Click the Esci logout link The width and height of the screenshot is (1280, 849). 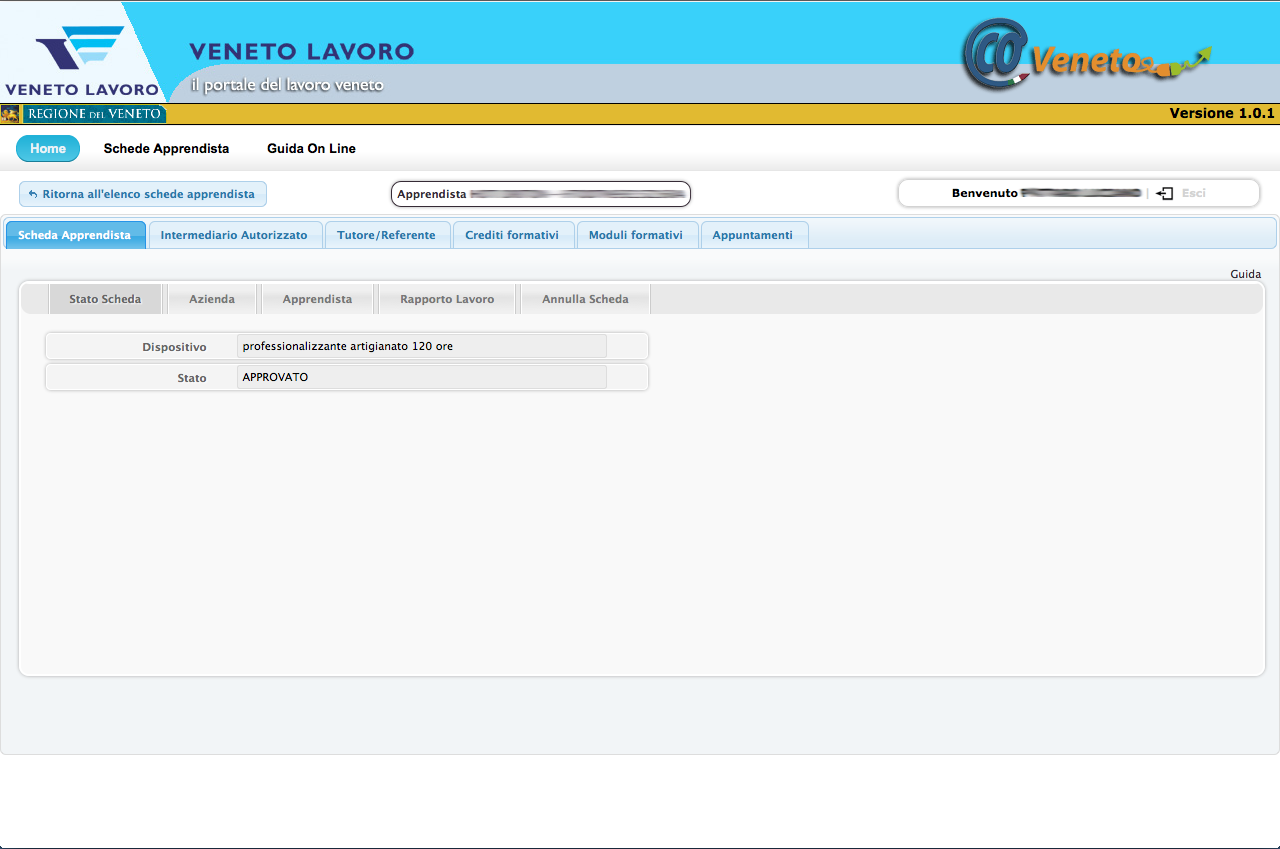[x=1193, y=193]
